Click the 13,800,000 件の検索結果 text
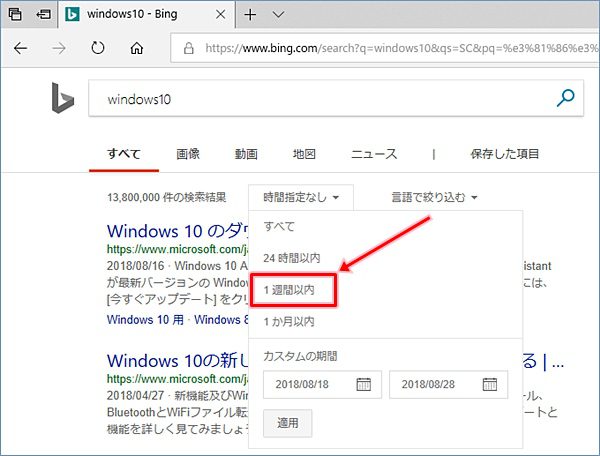Viewport: 600px width, 456px height. (x=166, y=197)
